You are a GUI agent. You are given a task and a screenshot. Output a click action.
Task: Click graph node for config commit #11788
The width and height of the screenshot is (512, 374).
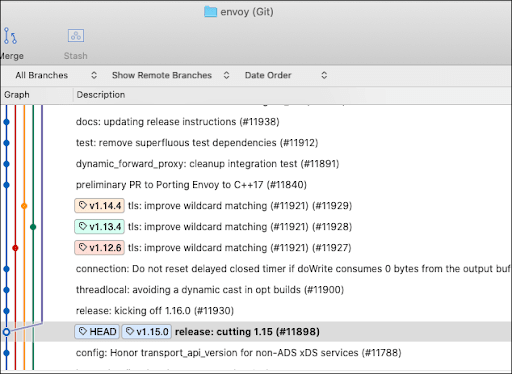pos(6,353)
